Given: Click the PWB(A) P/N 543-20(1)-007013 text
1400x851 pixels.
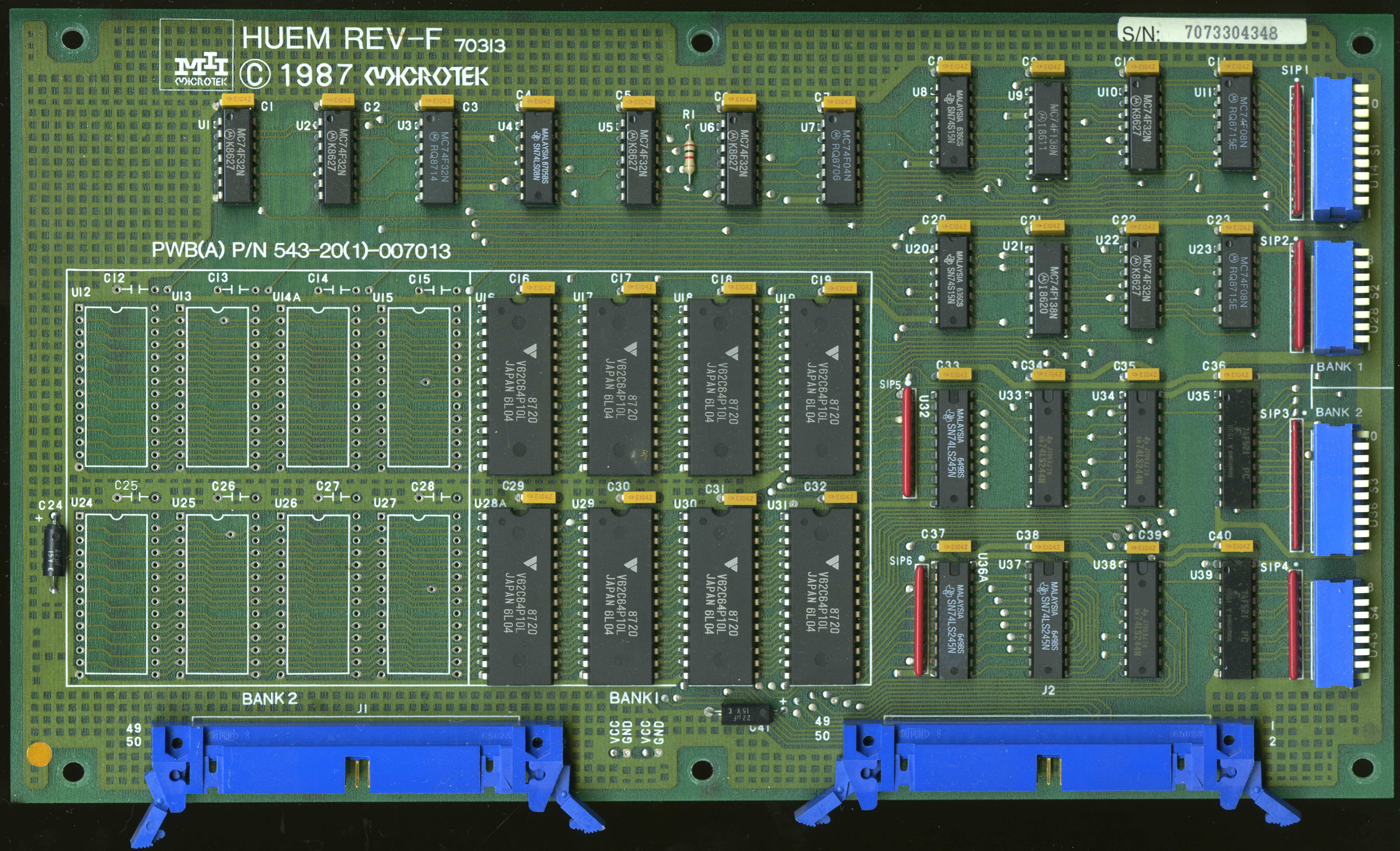Looking at the screenshot, I should click(301, 250).
